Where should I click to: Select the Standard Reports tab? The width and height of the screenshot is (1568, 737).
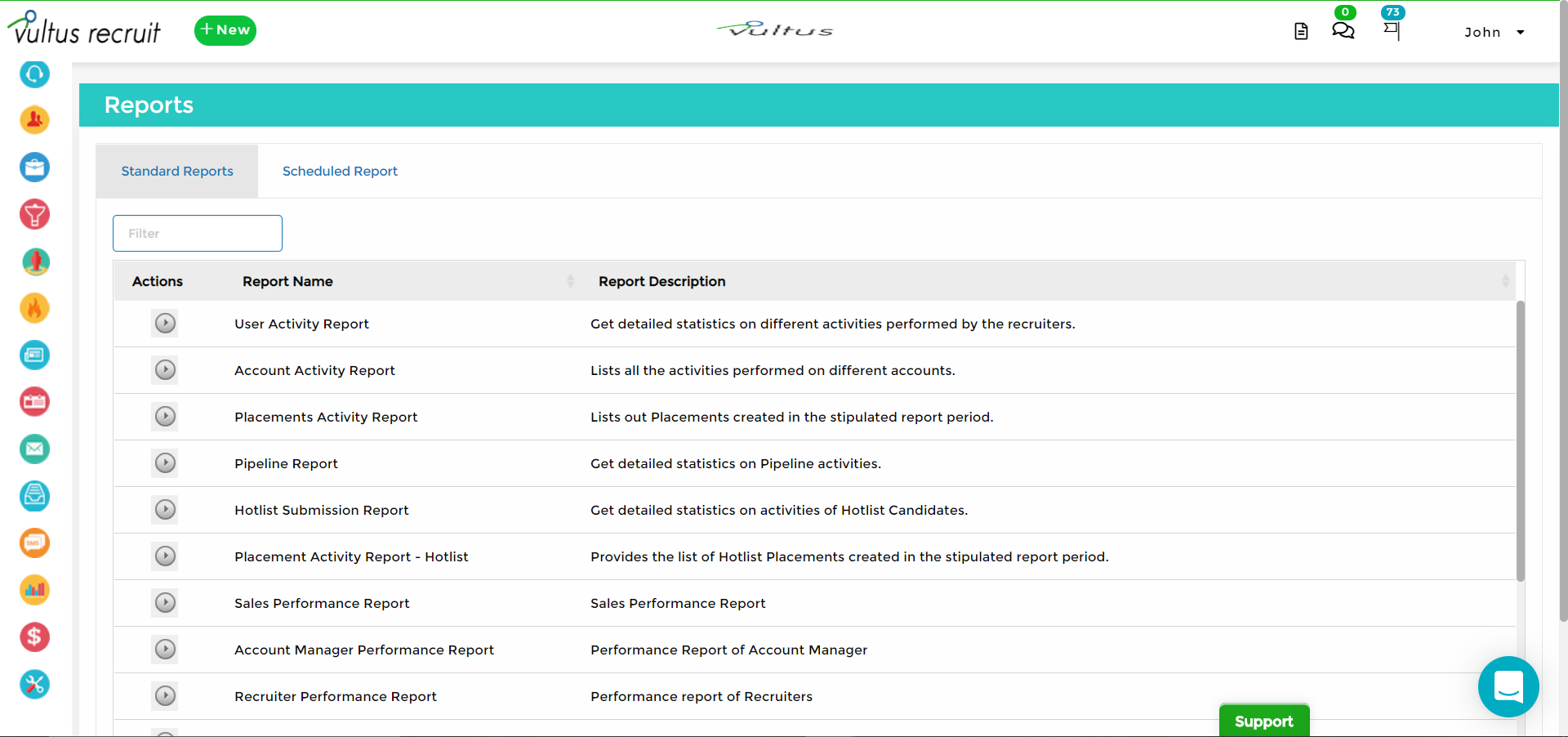coord(177,171)
